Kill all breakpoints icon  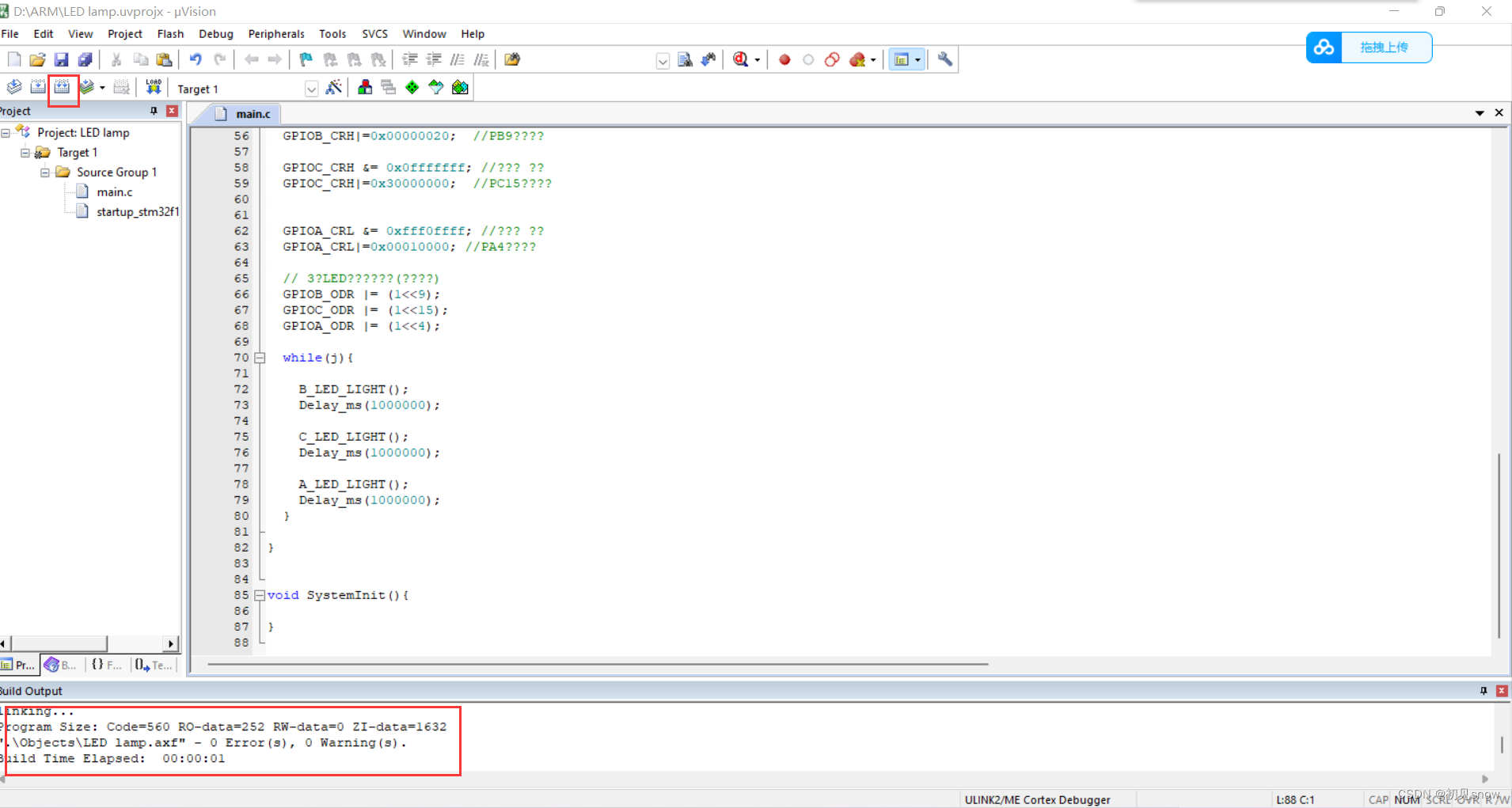(857, 59)
